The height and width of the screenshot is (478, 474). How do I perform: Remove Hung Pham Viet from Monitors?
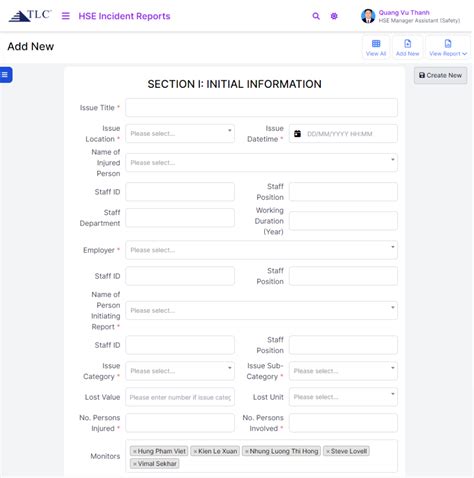pos(135,451)
